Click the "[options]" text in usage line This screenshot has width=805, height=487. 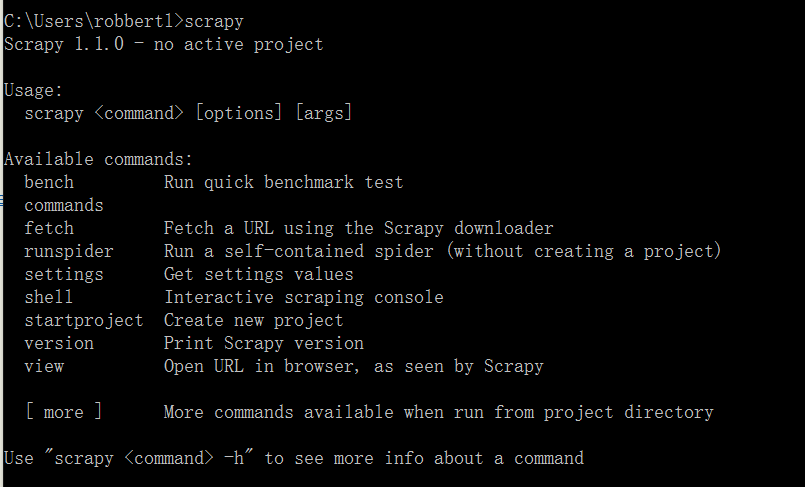click(239, 113)
